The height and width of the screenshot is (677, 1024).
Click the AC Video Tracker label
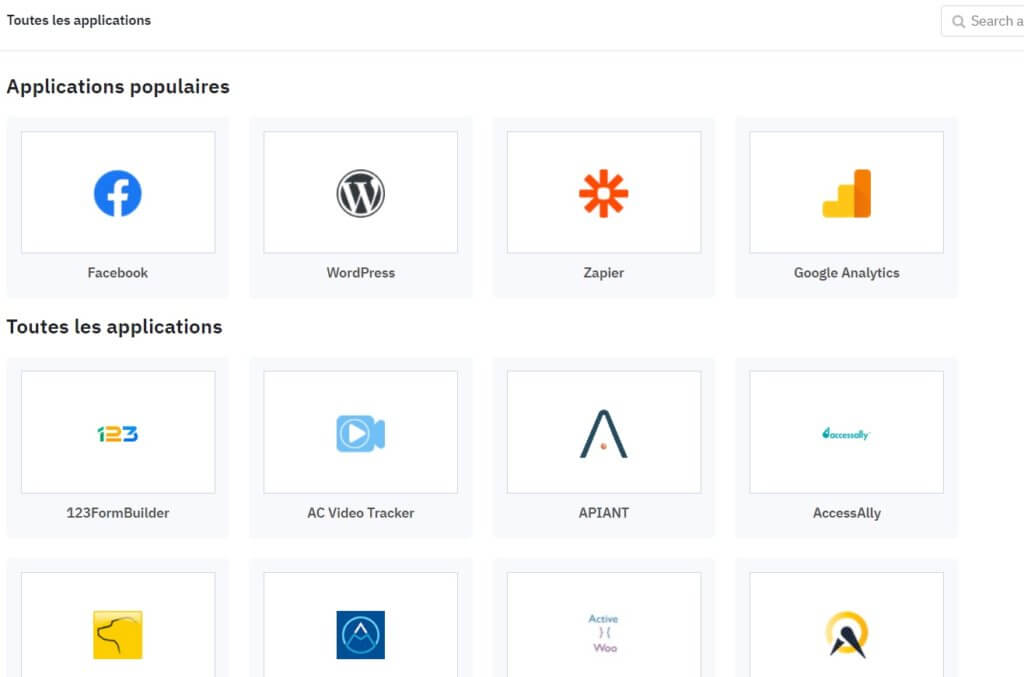360,513
